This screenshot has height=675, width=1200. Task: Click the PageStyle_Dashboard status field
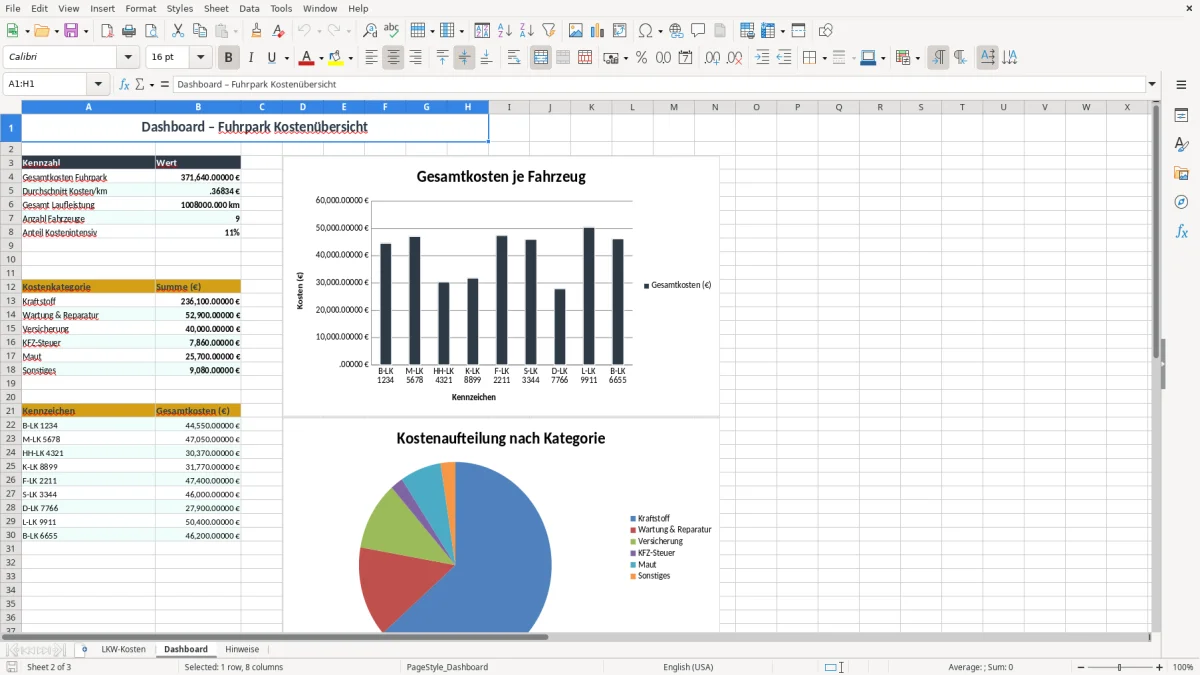[447, 667]
